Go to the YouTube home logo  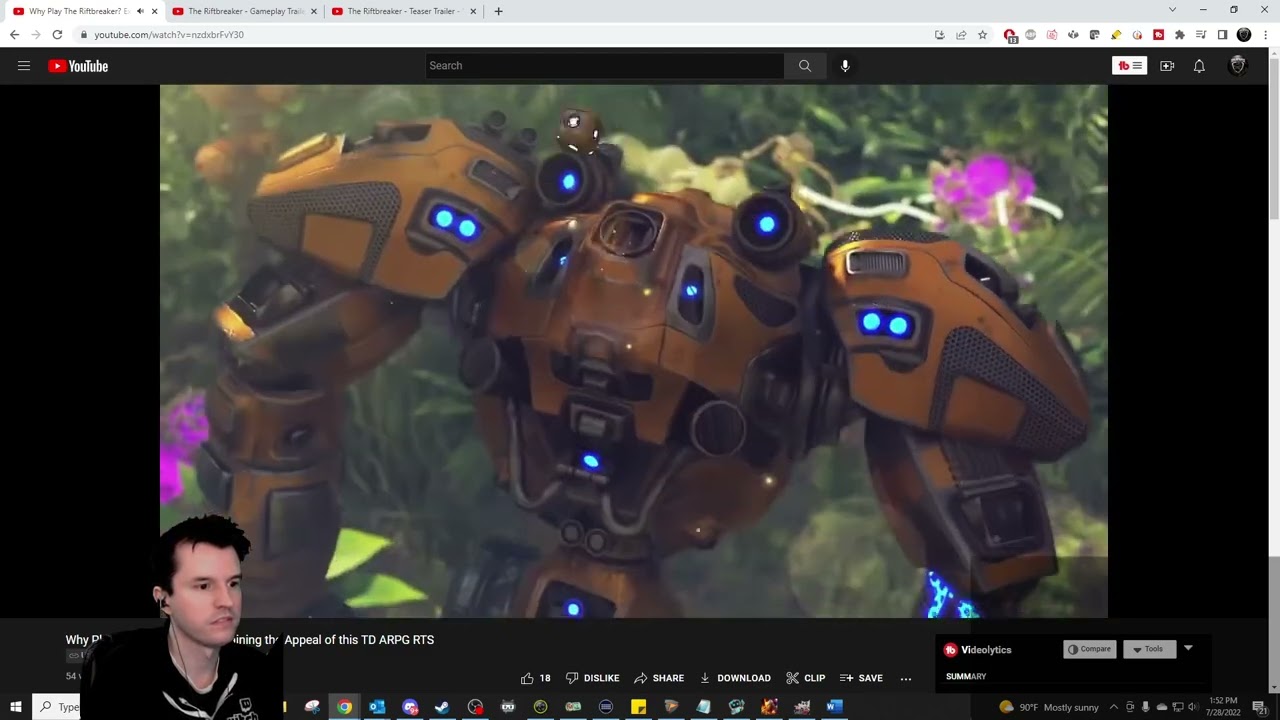pyautogui.click(x=78, y=66)
